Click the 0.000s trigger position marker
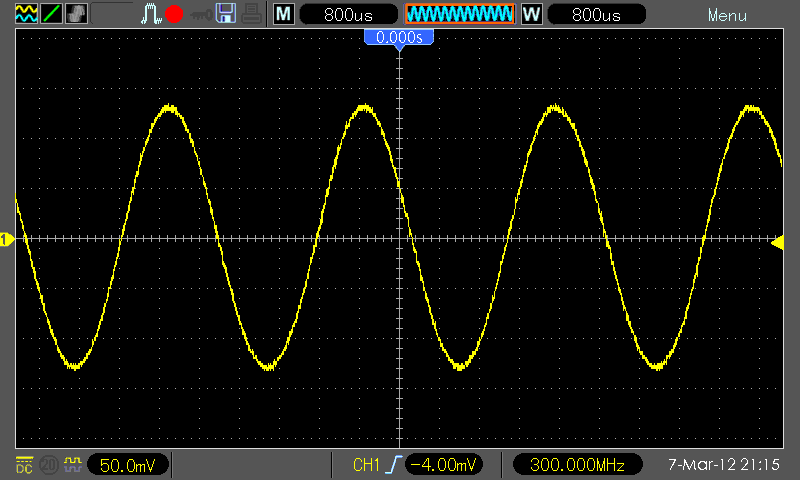800x480 pixels. (399, 38)
